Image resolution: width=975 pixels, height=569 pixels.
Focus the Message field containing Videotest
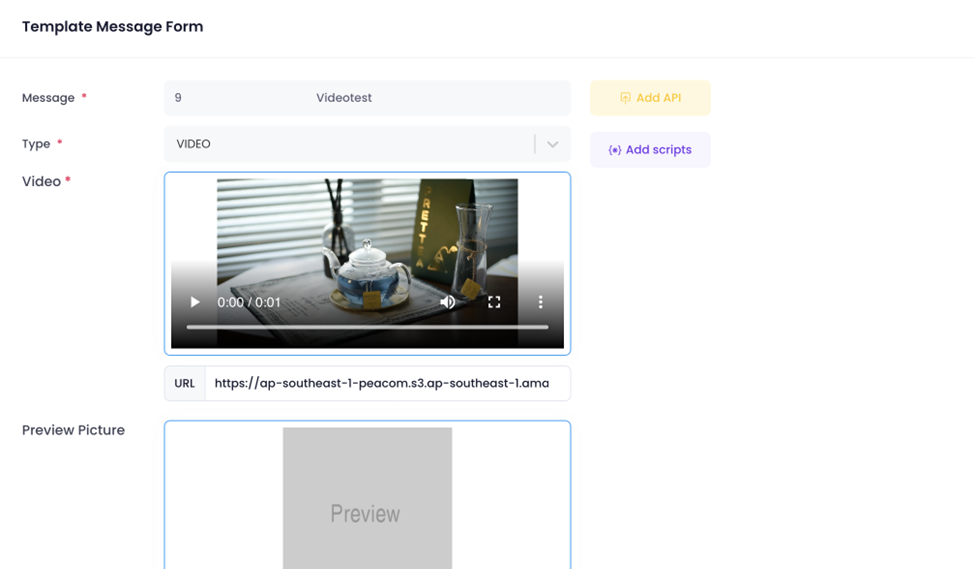(x=367, y=98)
